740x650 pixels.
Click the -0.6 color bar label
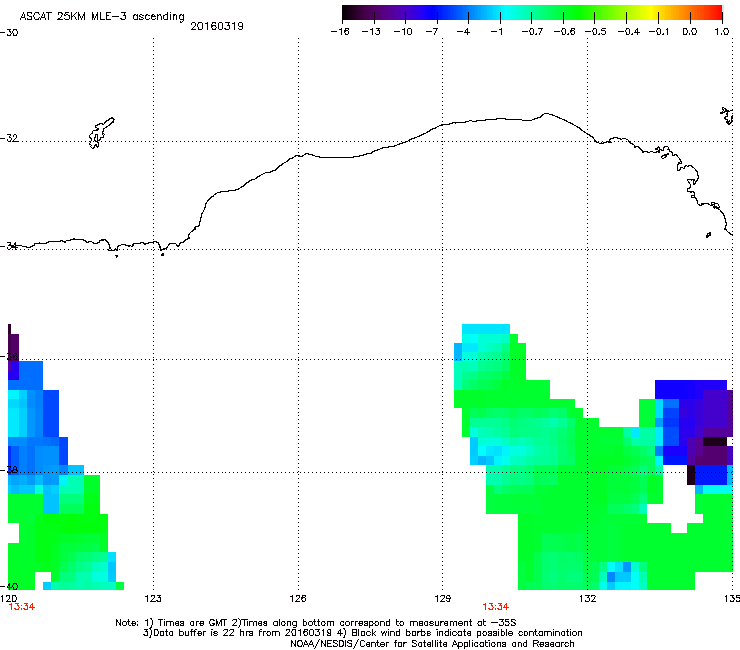tap(564, 32)
